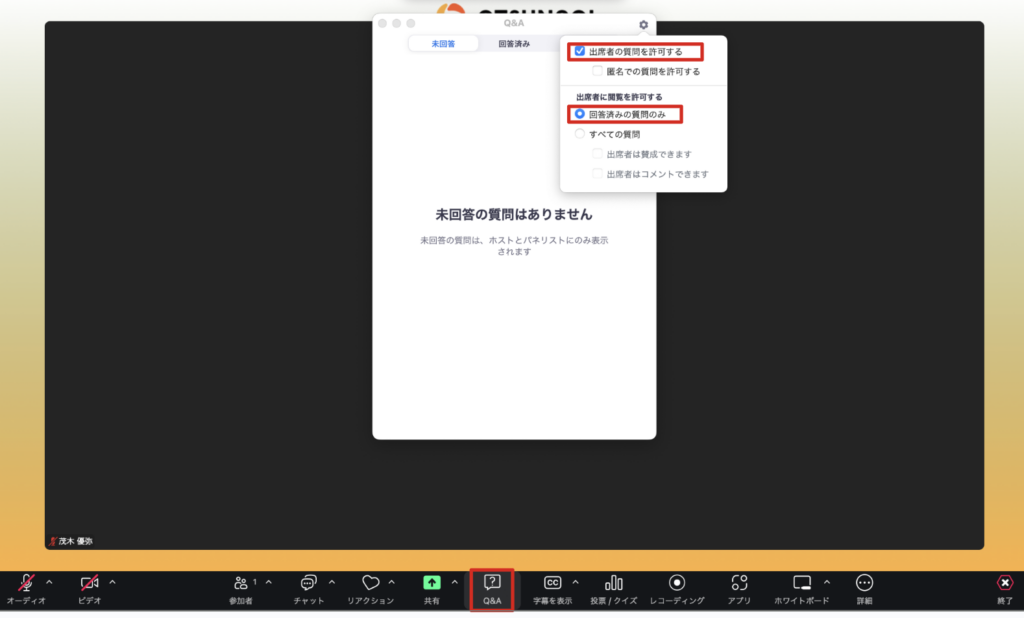Image resolution: width=1024 pixels, height=618 pixels.
Task: Start screen sharing with 共有
Action: pyautogui.click(x=431, y=584)
